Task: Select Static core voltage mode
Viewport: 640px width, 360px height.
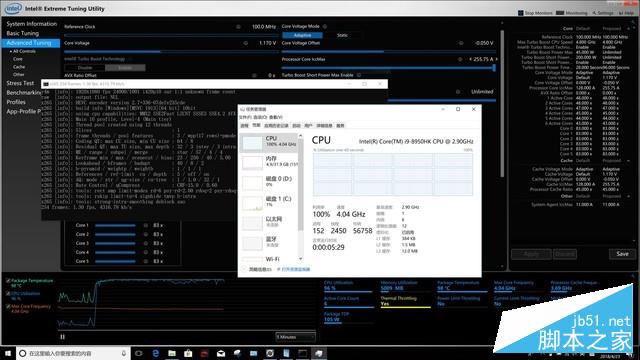Action: pyautogui.click(x=342, y=35)
